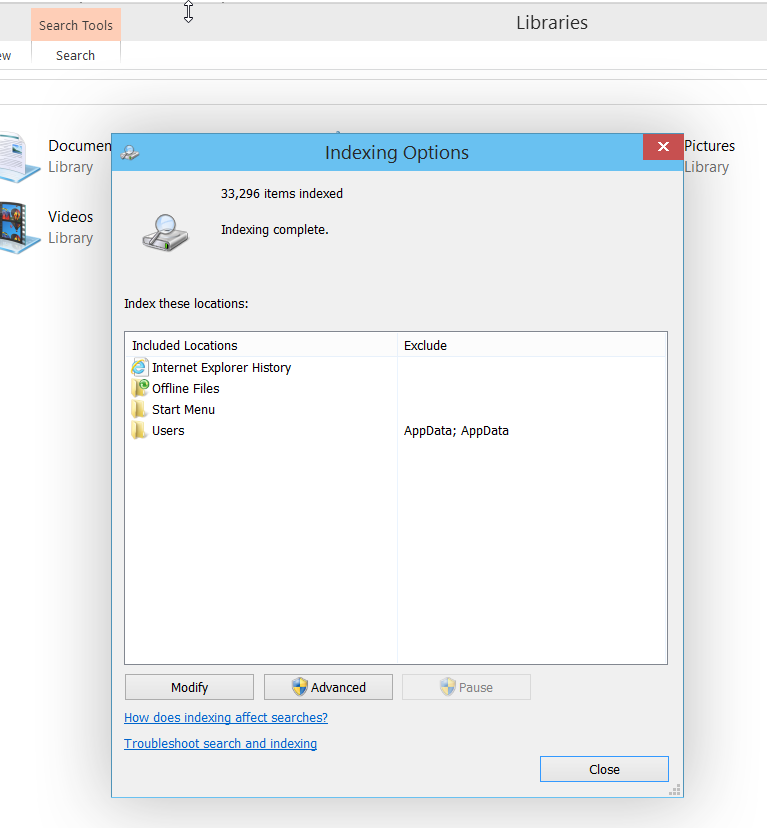Click the Exclude column header
767x828 pixels.
(x=532, y=345)
